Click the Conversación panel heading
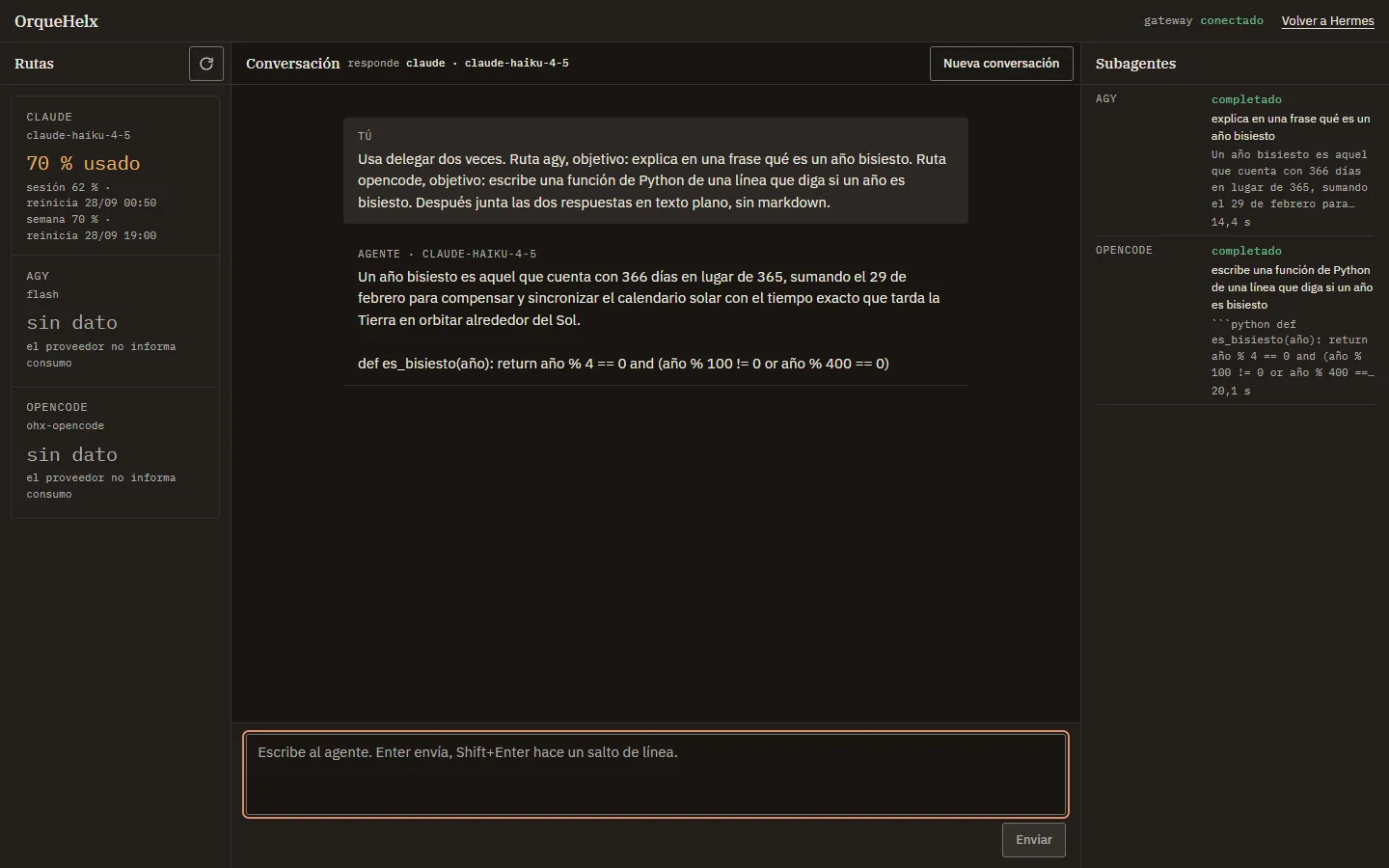The image size is (1389, 868). (x=292, y=64)
